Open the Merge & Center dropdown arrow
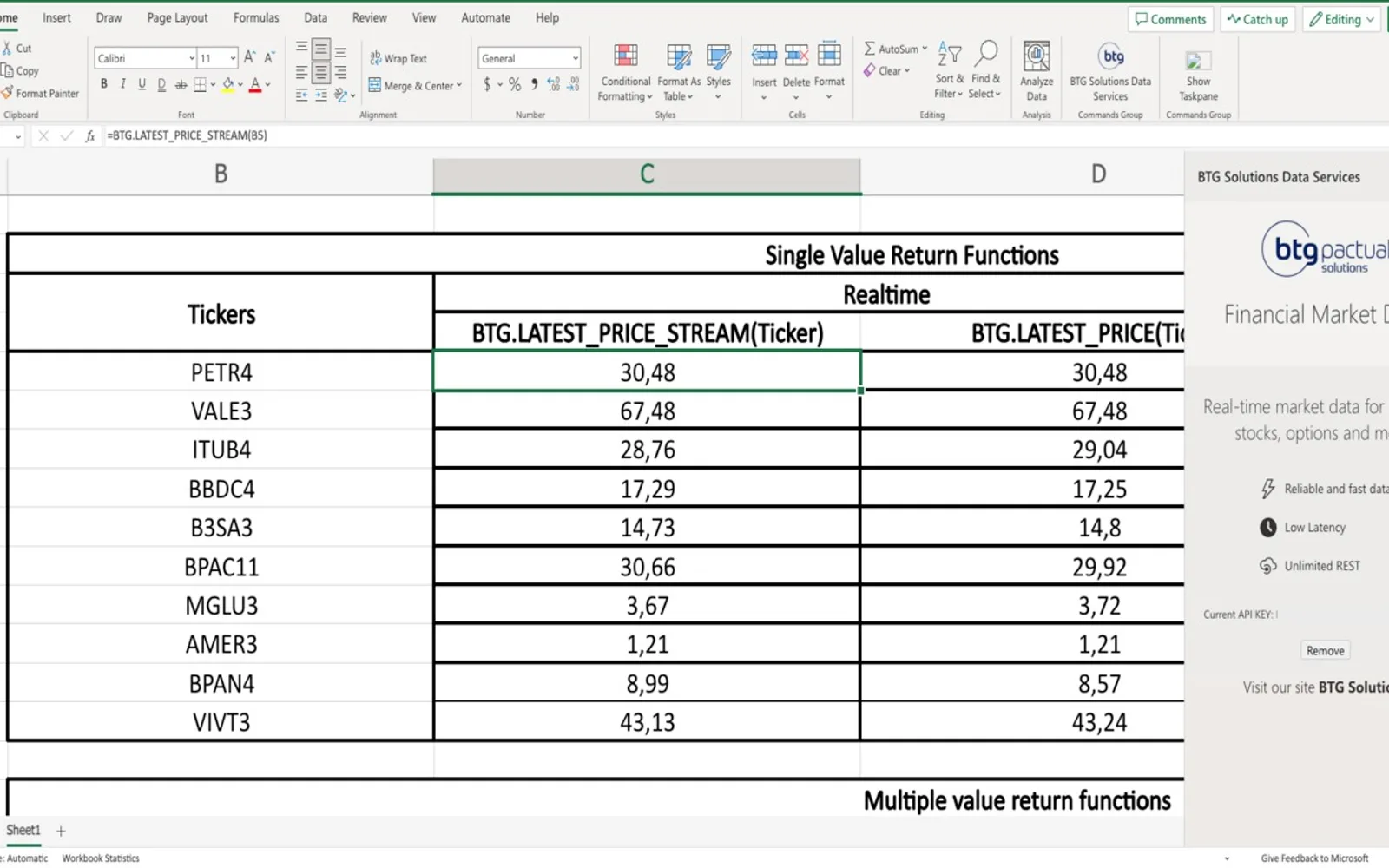Viewport: 1389px width, 868px height. tap(459, 85)
